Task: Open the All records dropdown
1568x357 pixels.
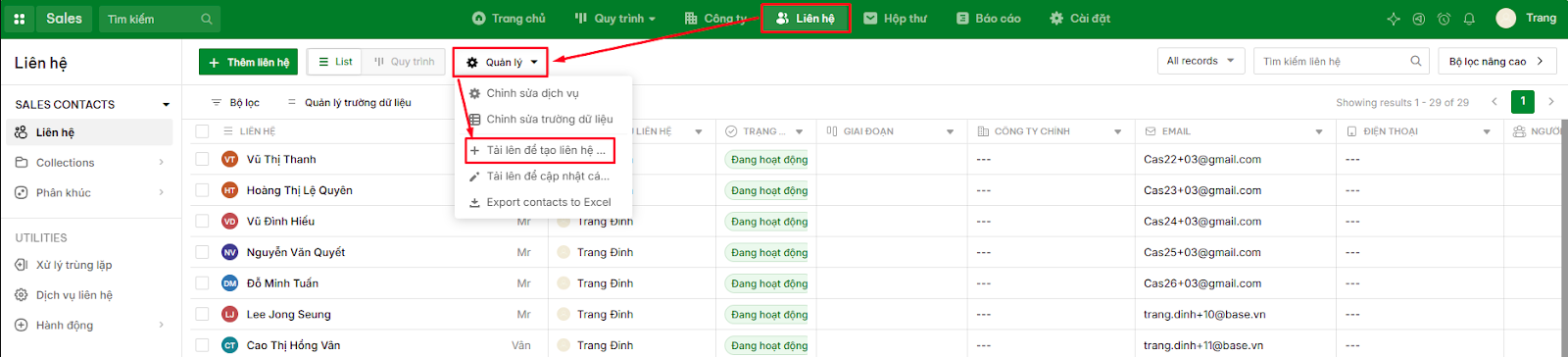Action: tap(1201, 61)
